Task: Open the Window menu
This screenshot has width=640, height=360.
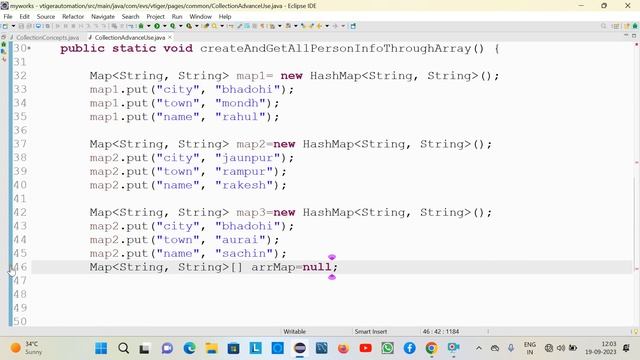Action: [x=200, y=16]
